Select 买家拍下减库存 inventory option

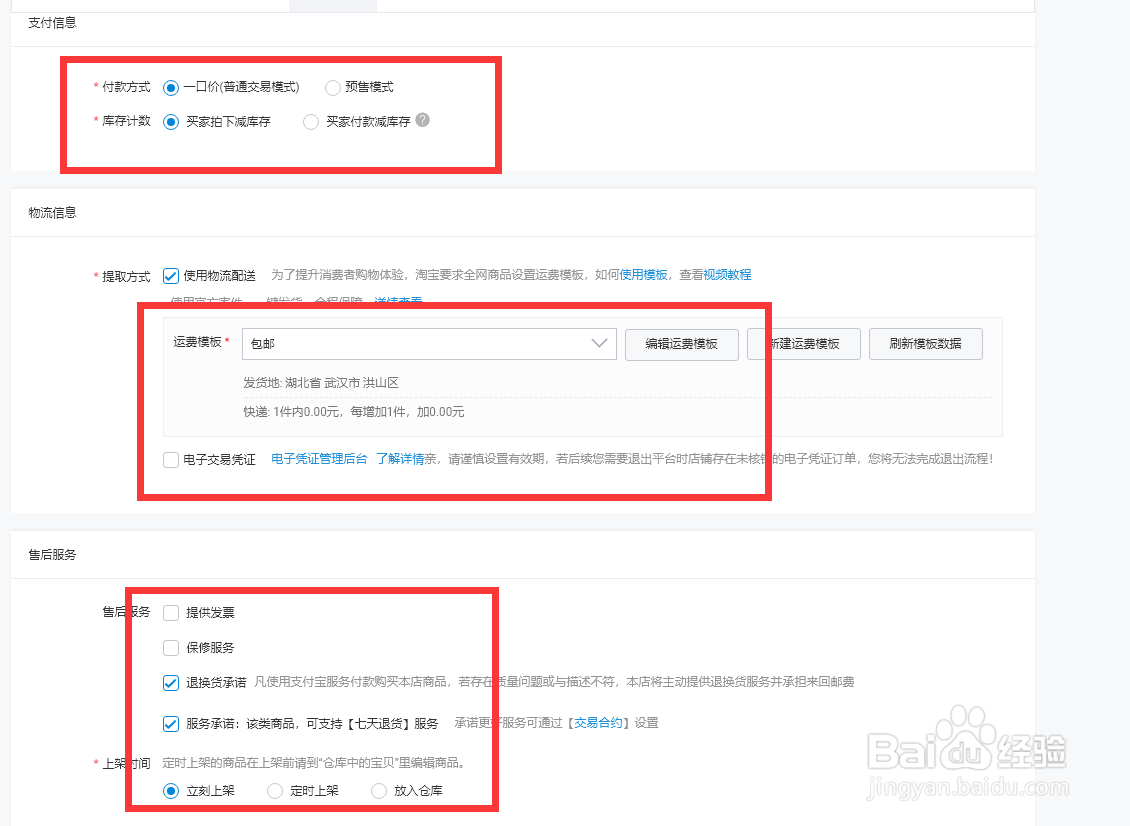point(171,120)
